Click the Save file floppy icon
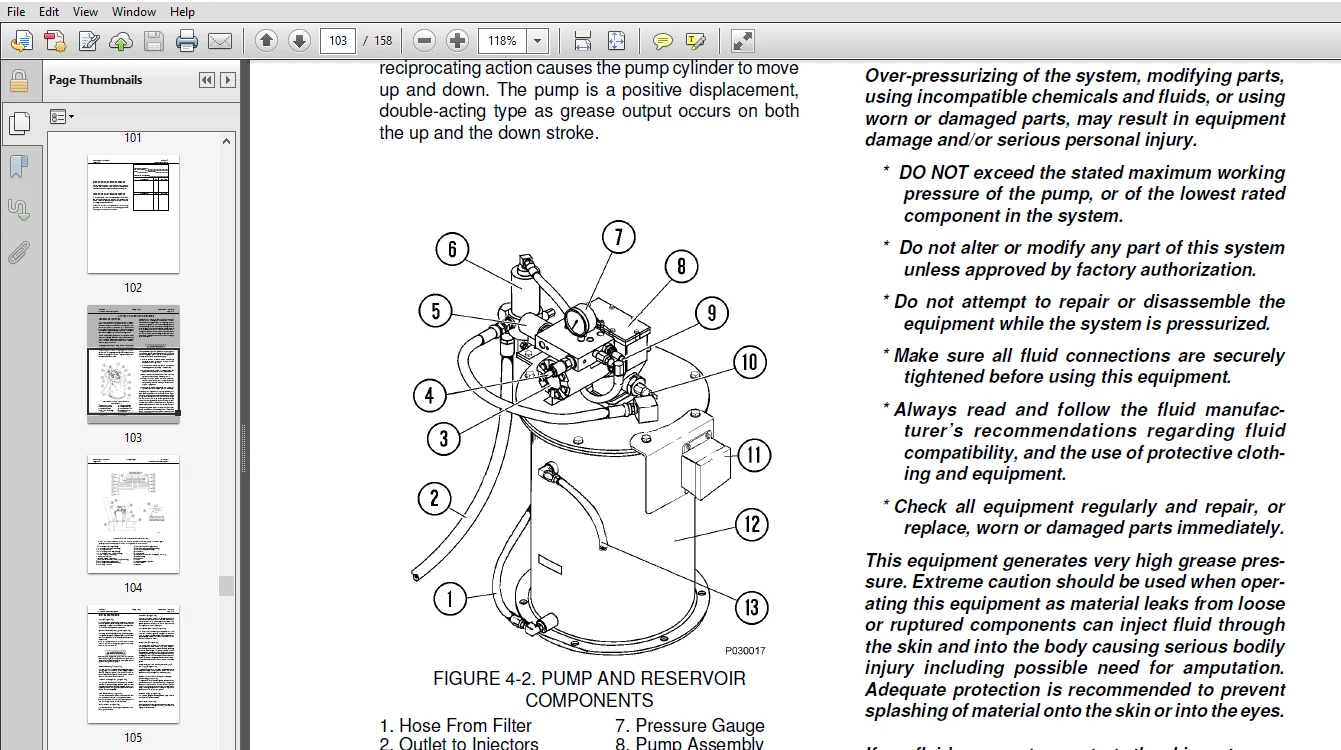1341x750 pixels. click(154, 41)
